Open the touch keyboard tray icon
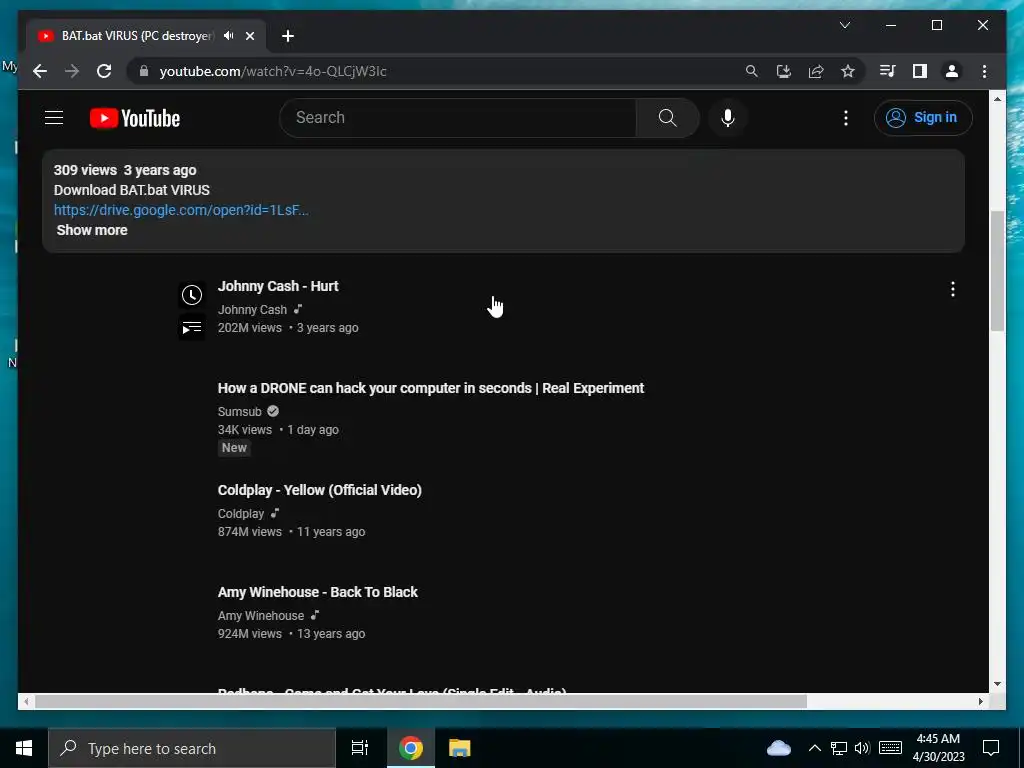The width and height of the screenshot is (1024, 768). 890,748
